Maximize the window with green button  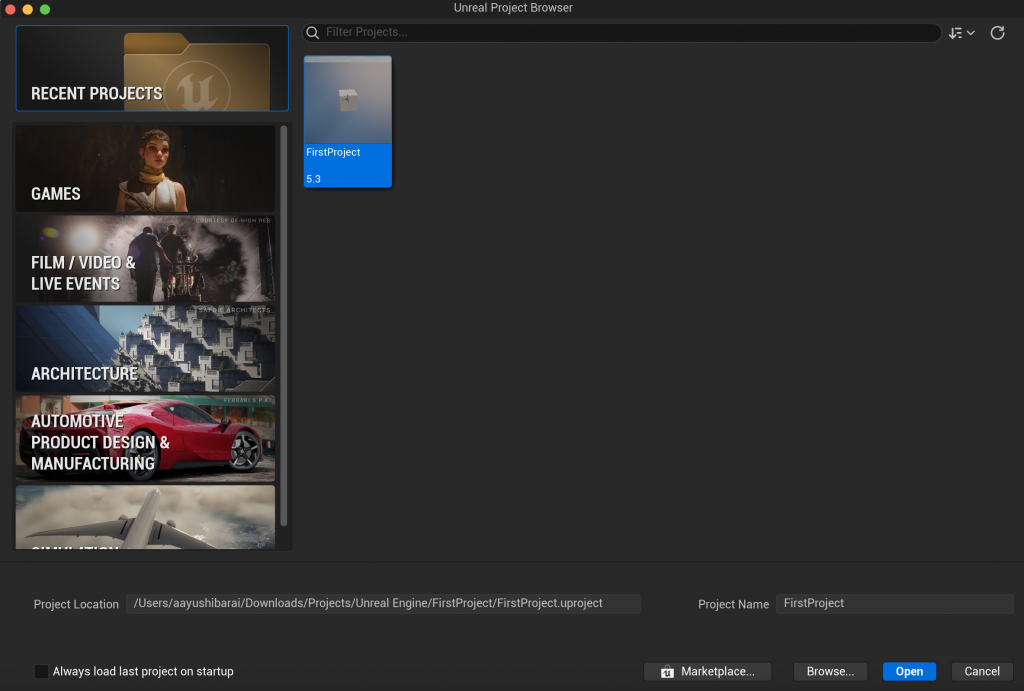[x=45, y=9]
